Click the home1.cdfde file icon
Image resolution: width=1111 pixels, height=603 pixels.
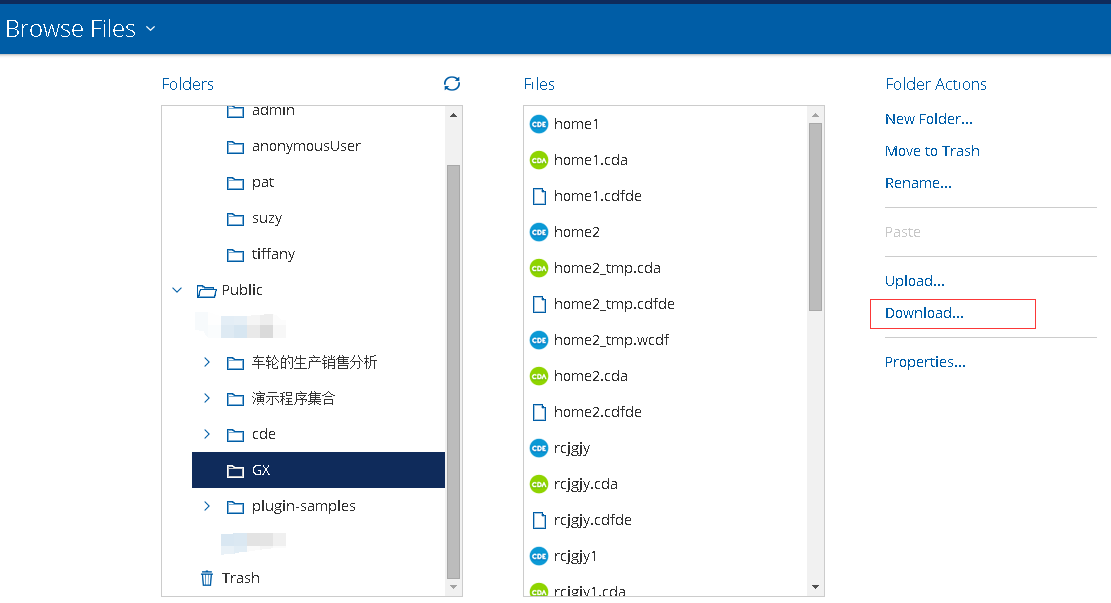539,196
